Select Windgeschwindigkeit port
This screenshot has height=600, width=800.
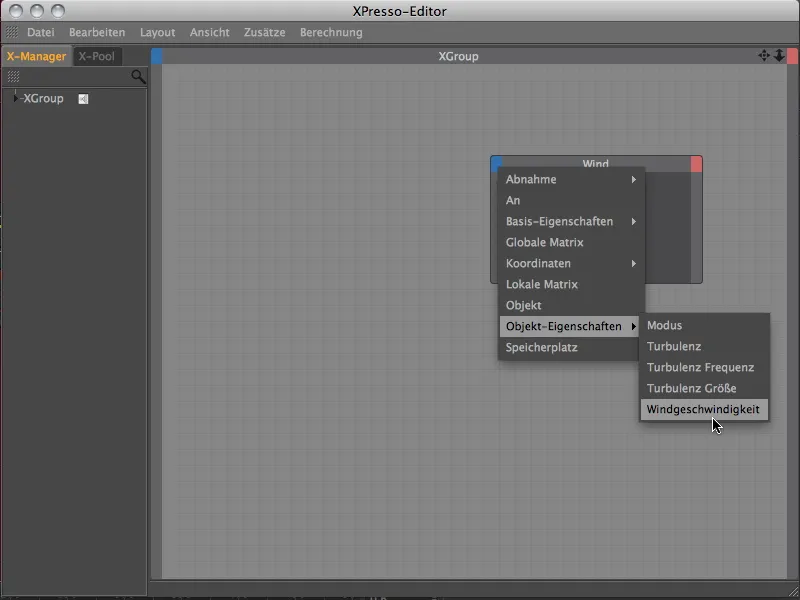click(704, 409)
